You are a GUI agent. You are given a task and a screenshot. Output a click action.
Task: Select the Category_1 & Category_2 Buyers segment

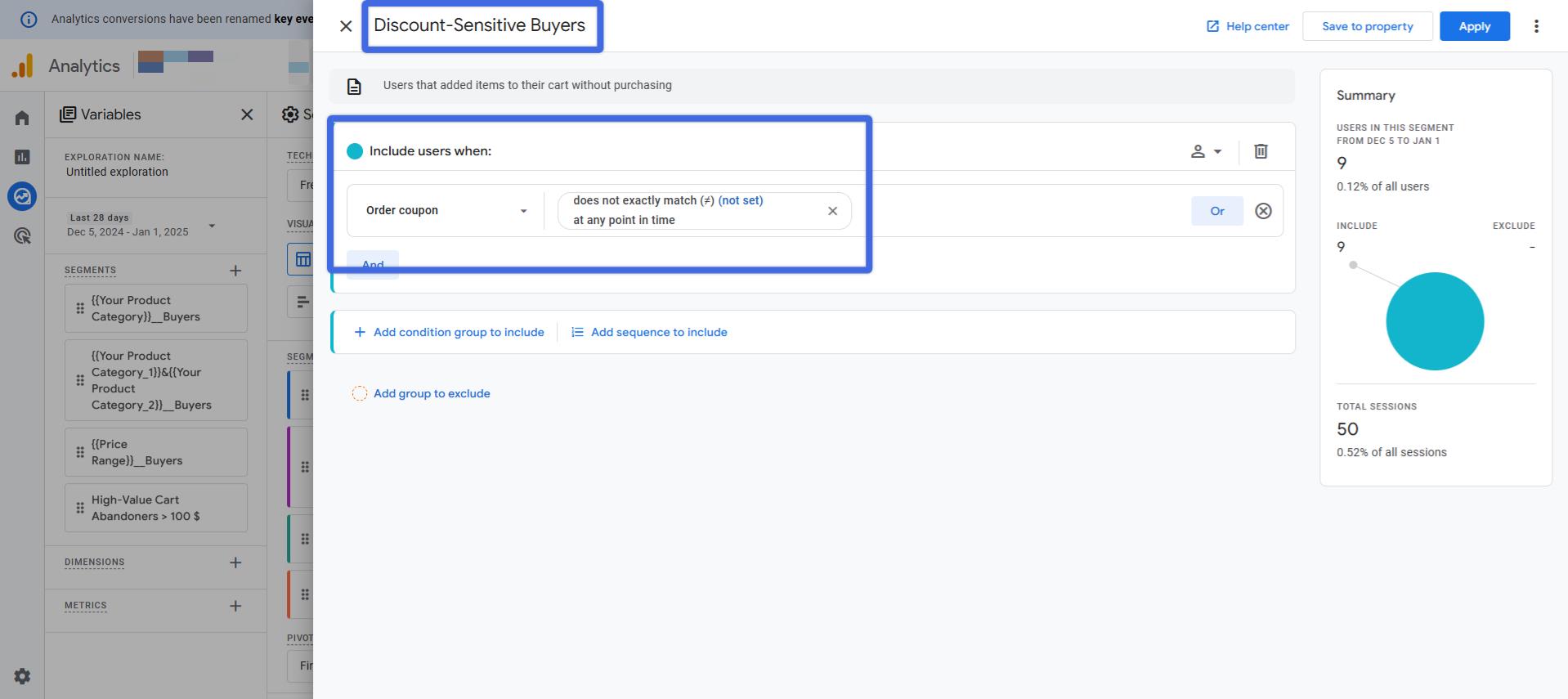pos(156,380)
